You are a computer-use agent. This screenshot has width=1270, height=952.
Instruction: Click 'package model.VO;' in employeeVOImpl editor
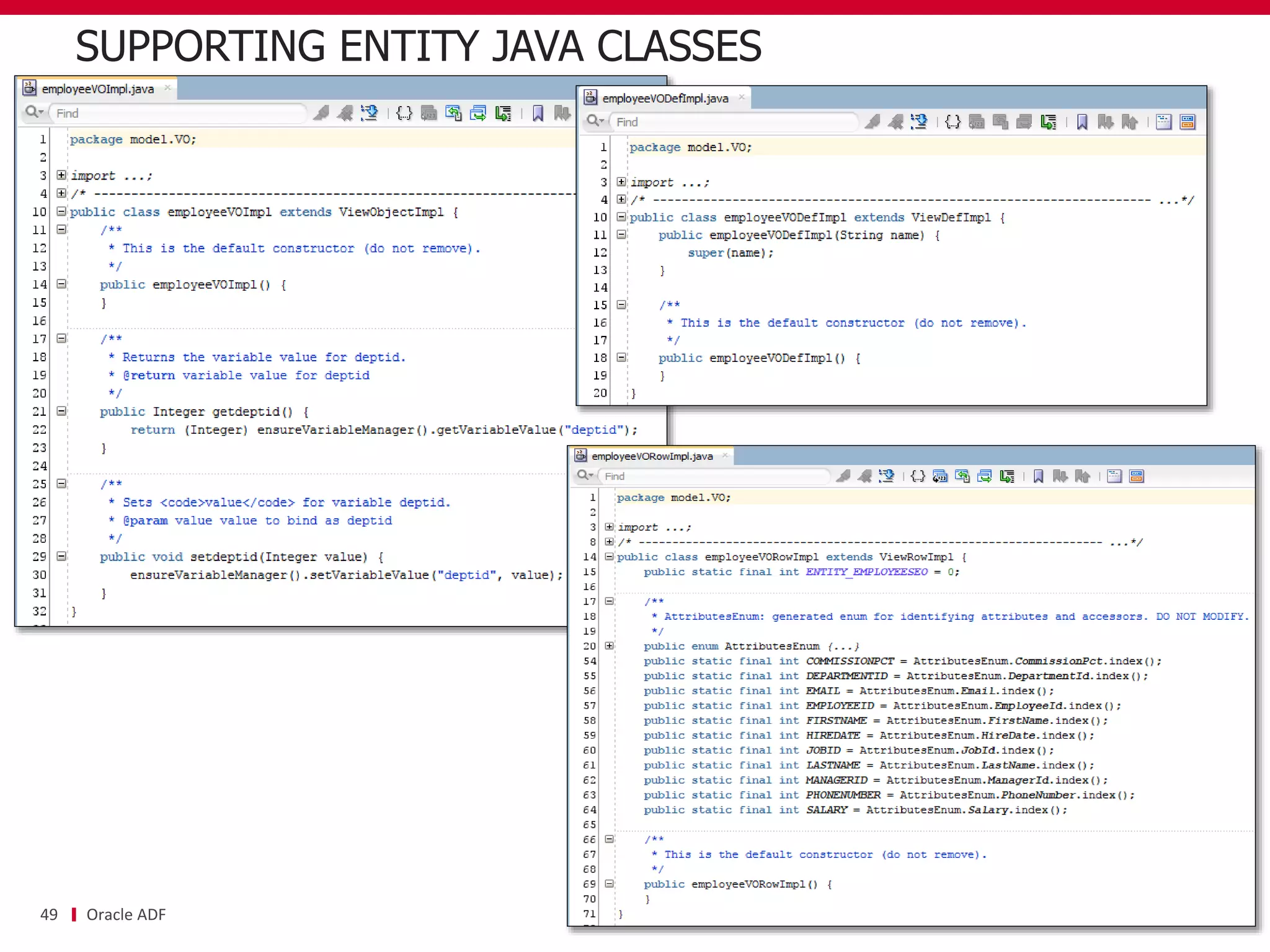(x=133, y=139)
